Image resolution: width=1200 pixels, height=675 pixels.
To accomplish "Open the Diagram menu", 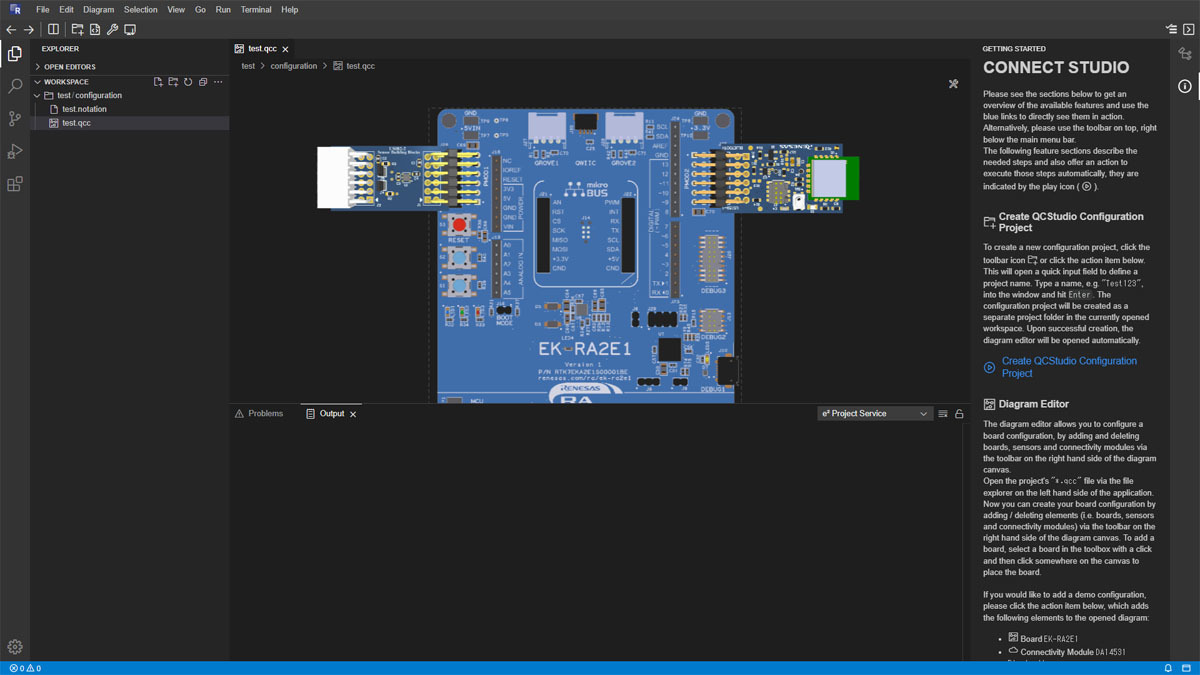I will coord(98,10).
